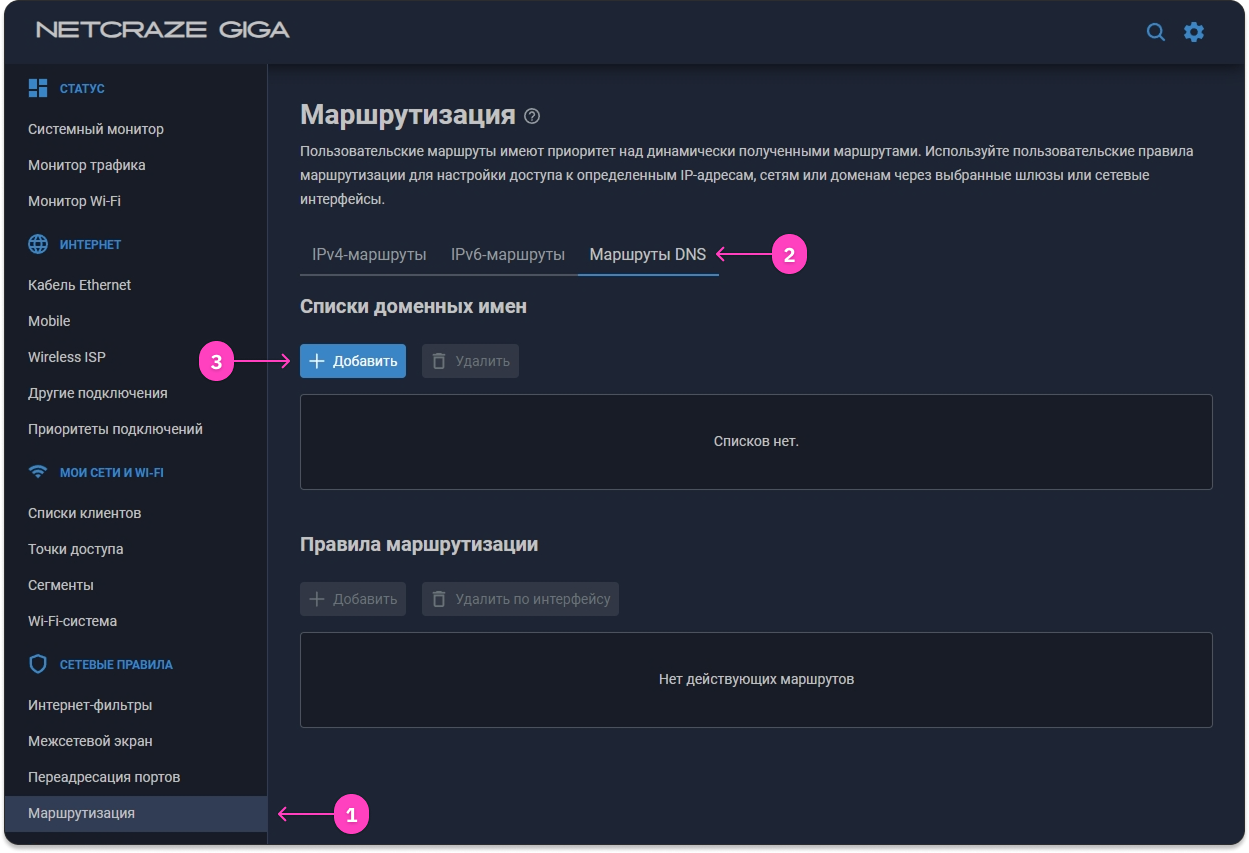This screenshot has width=1249, height=853.
Task: Click the Статус dashboard icon
Action: pos(38,88)
